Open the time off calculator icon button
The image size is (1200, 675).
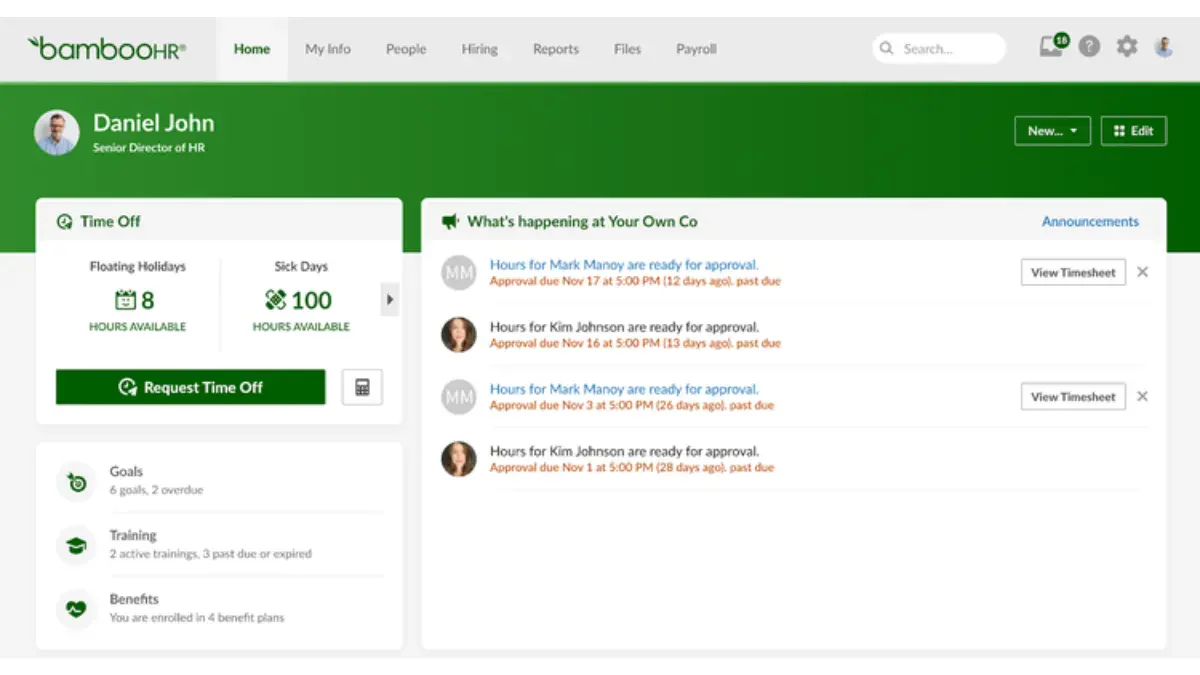[362, 387]
